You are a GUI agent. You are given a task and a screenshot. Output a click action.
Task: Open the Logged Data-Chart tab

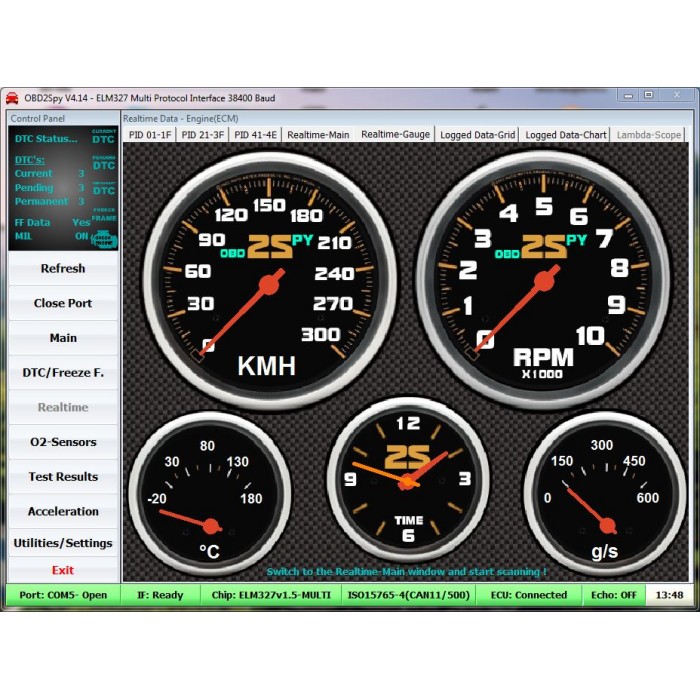[565, 134]
